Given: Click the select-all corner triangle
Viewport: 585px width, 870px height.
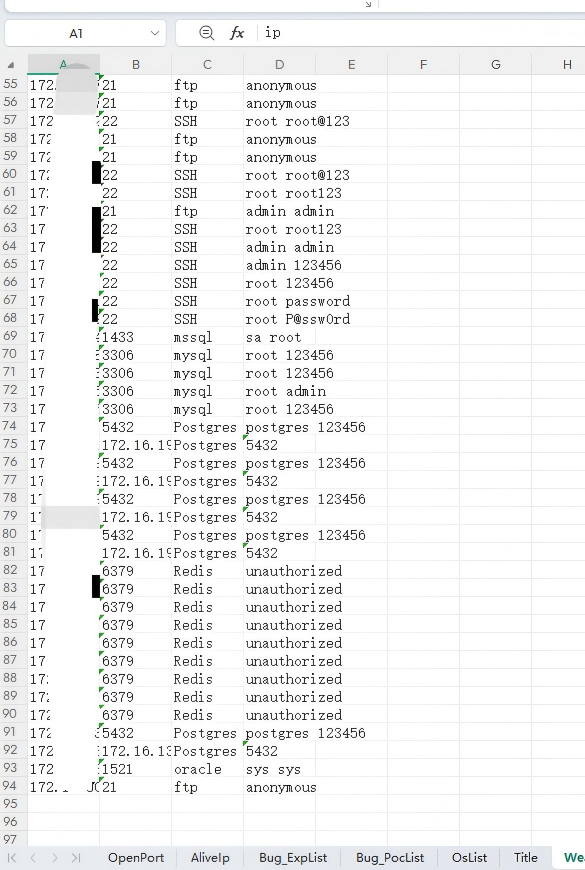Looking at the screenshot, I should (11, 65).
